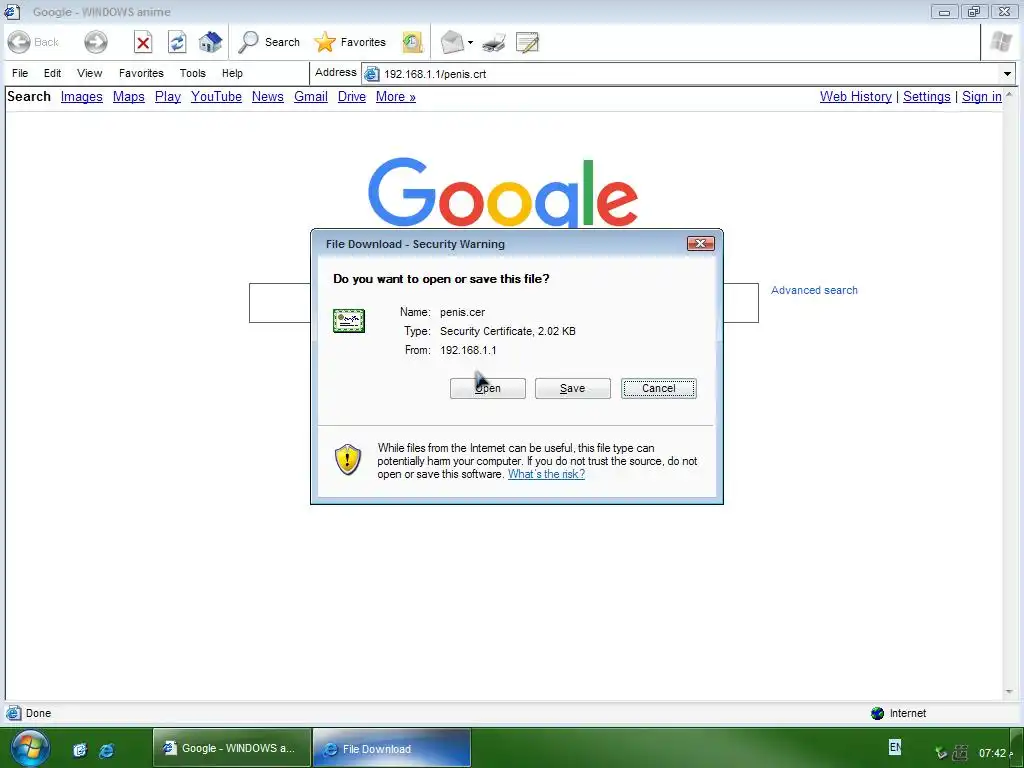Click the Edit page notepad icon
The height and width of the screenshot is (768, 1024).
[527, 42]
